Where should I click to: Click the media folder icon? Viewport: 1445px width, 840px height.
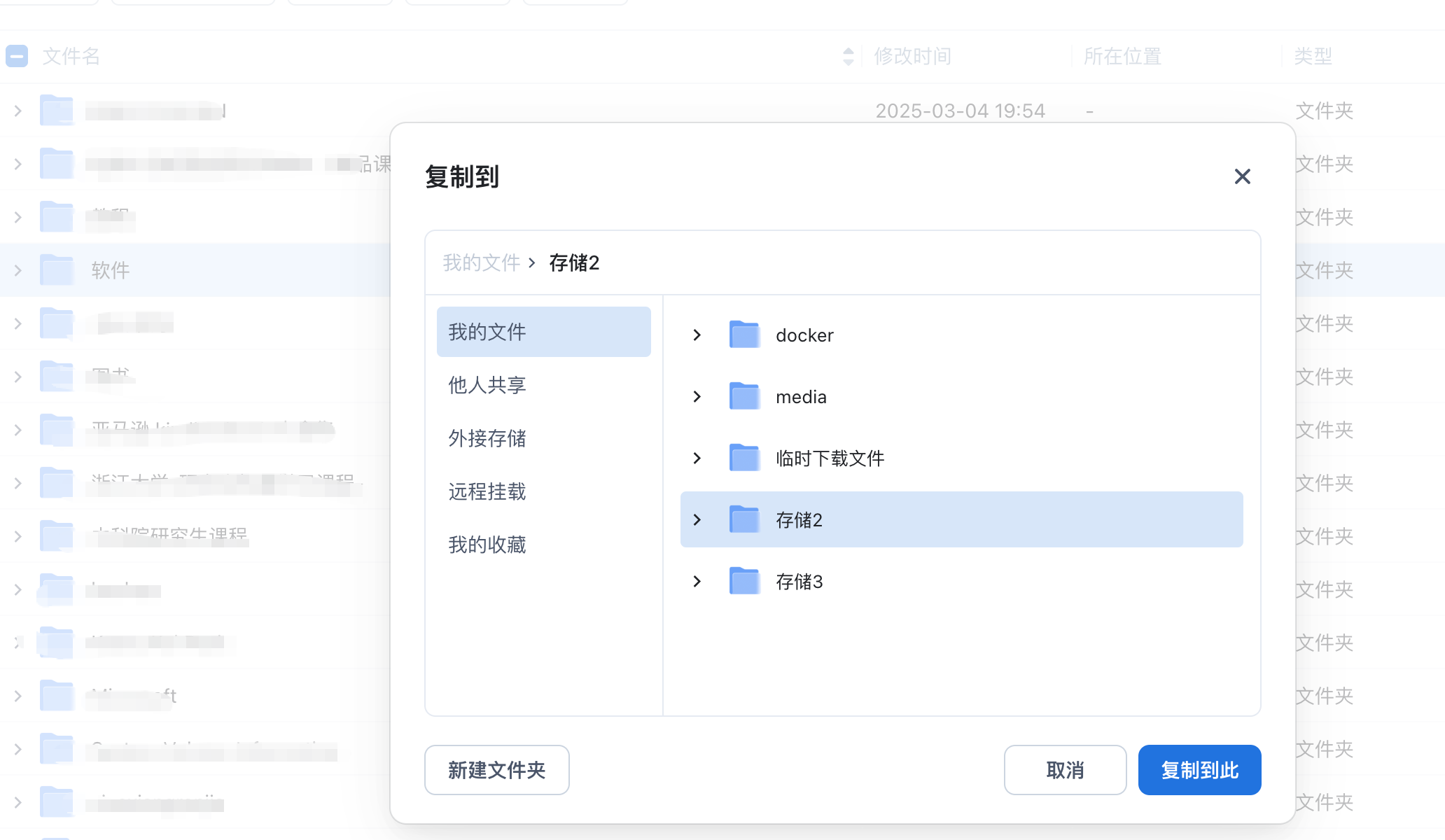tap(744, 396)
